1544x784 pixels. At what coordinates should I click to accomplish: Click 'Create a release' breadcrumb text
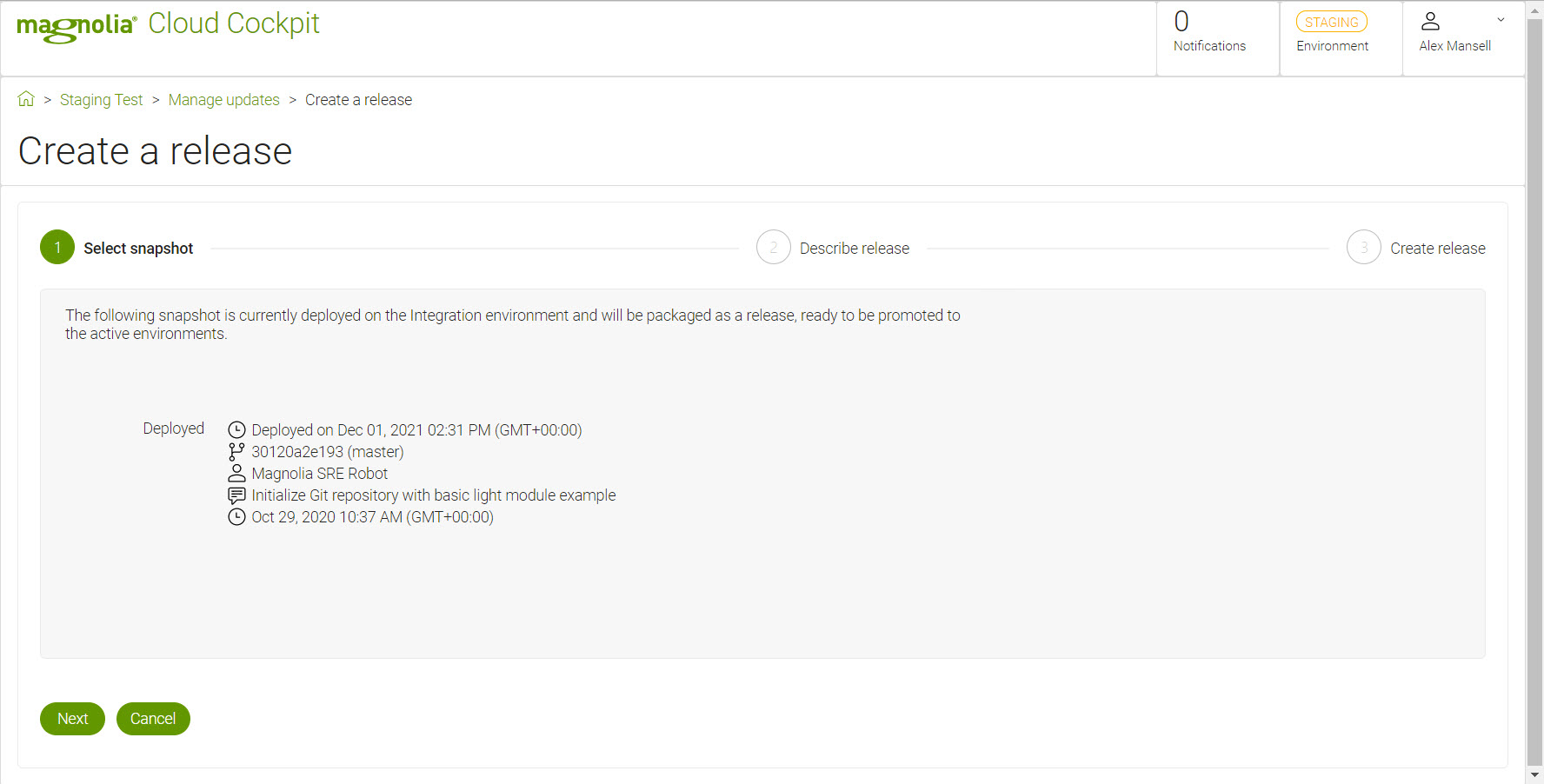tap(358, 100)
